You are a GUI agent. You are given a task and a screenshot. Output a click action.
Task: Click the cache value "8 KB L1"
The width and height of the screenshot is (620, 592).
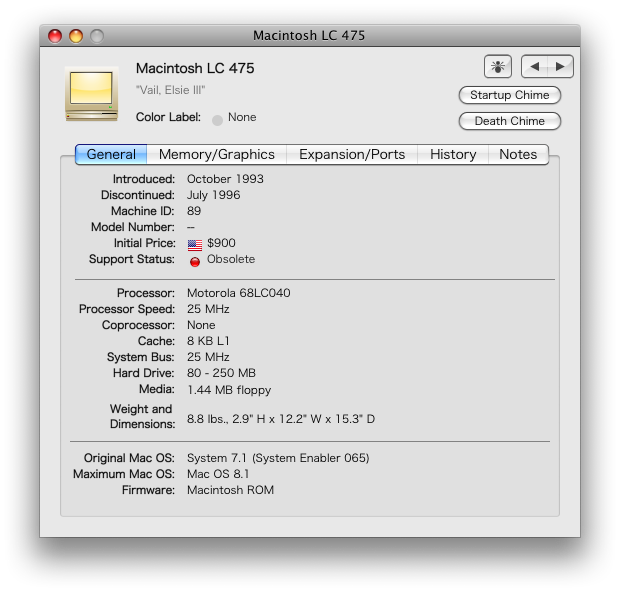[208, 341]
